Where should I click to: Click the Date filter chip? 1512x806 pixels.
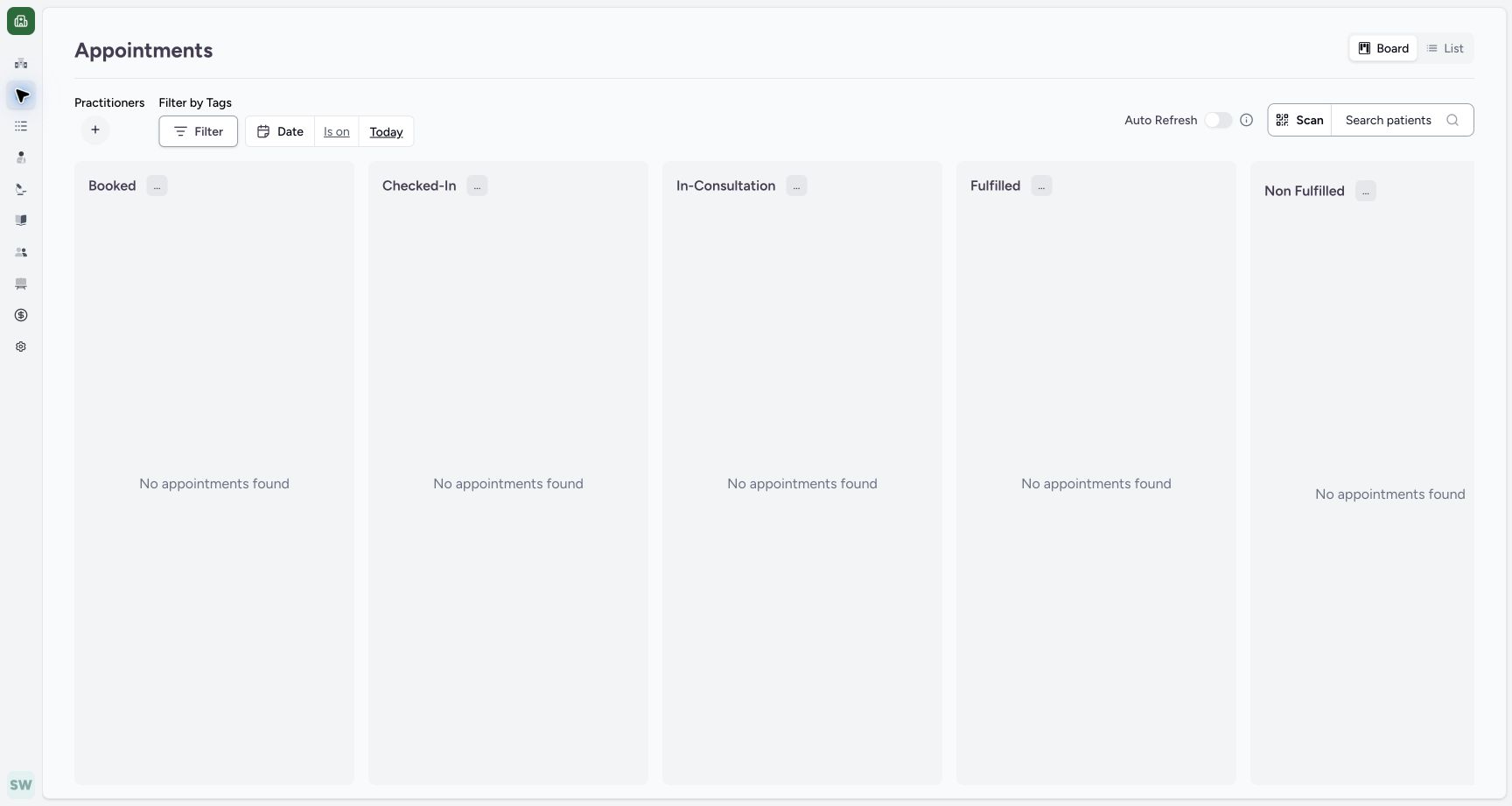(x=280, y=131)
